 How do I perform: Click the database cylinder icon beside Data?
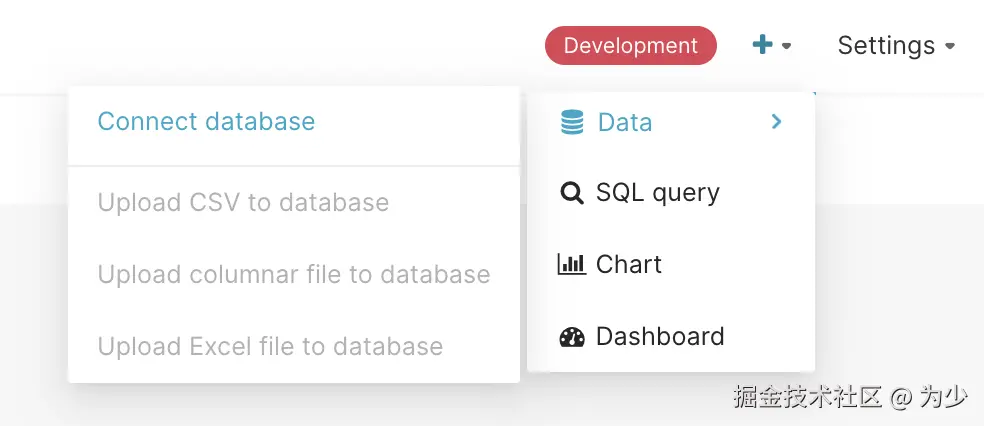click(x=572, y=122)
